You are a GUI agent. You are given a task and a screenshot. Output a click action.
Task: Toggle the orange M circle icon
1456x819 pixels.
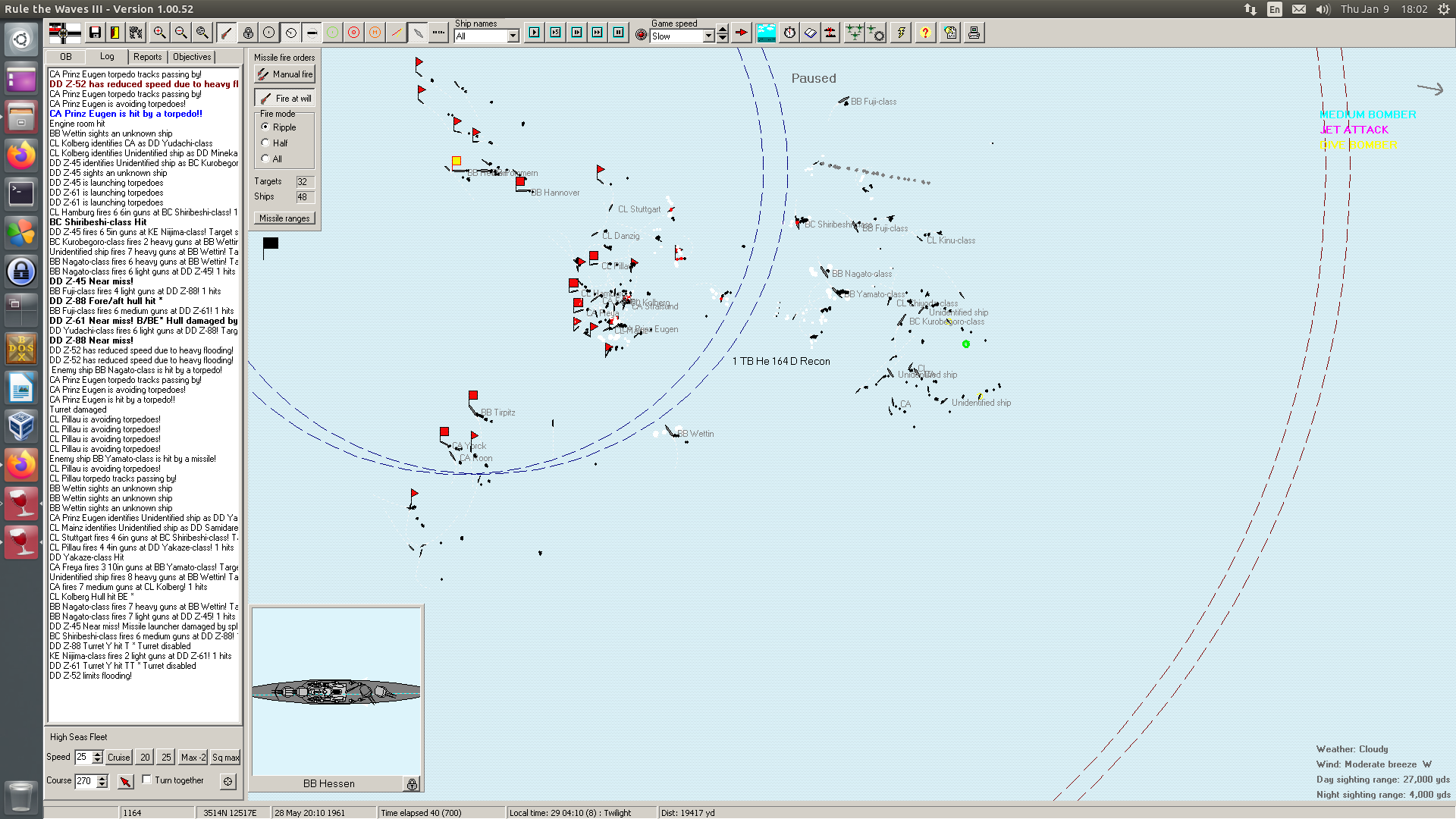375,33
